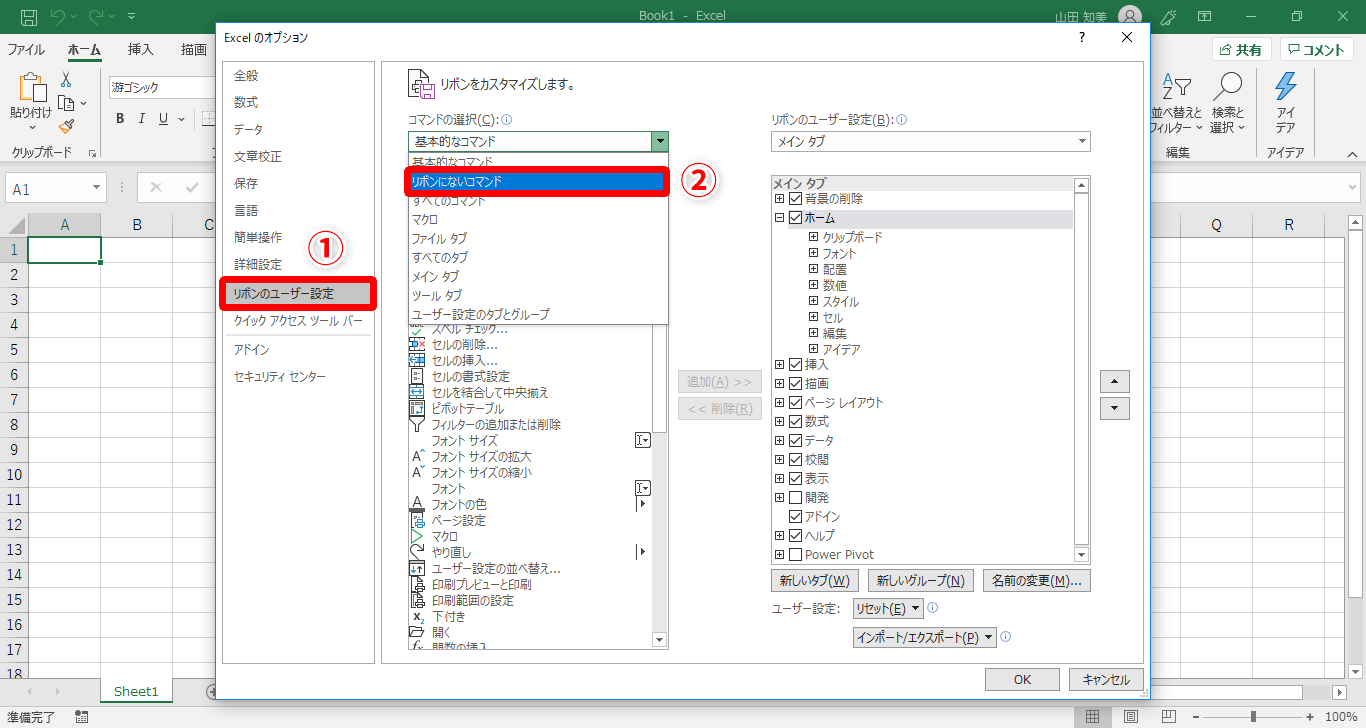1366x728 pixels.
Task: Toggle Bold in the Excel ribbon
Action: coord(120,119)
